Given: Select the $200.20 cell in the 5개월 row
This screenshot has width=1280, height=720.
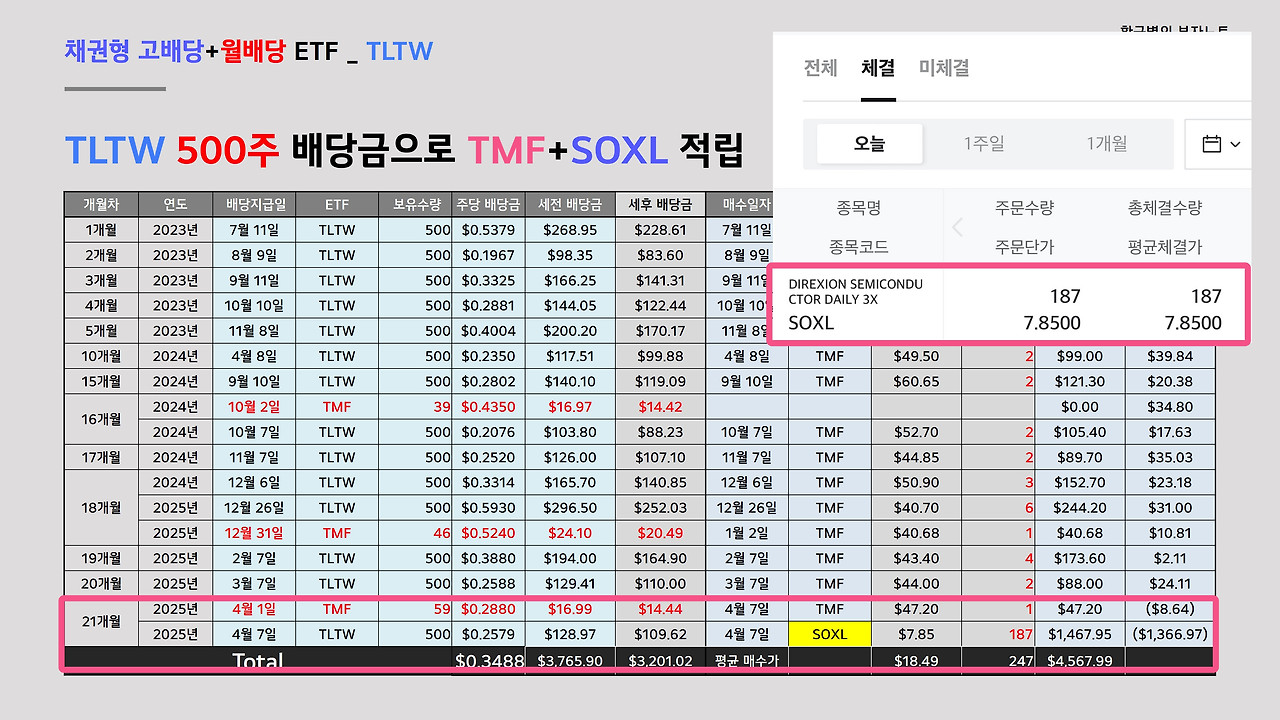Looking at the screenshot, I should pos(570,330).
